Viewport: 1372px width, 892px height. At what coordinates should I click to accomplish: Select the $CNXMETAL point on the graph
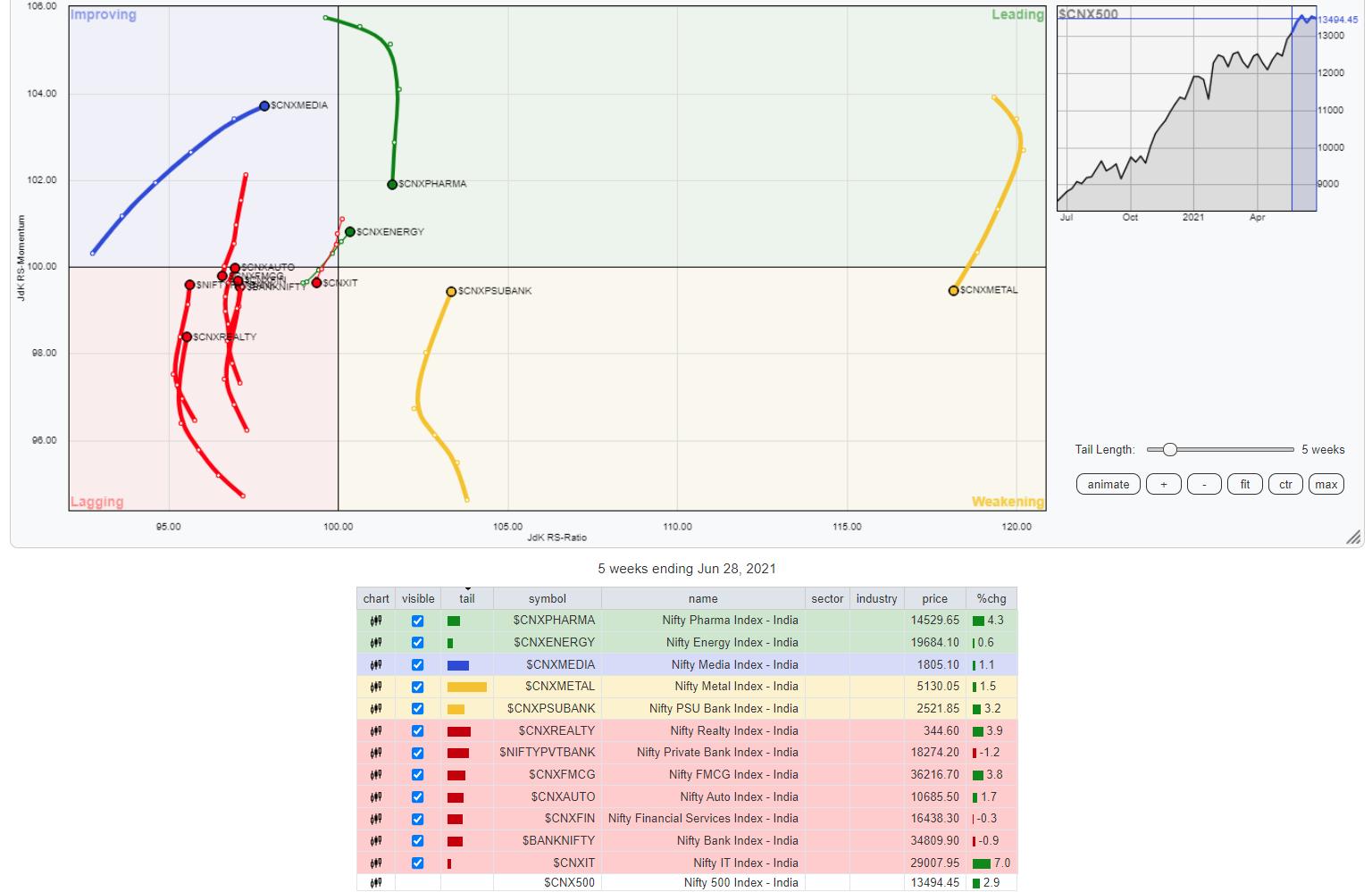[954, 291]
